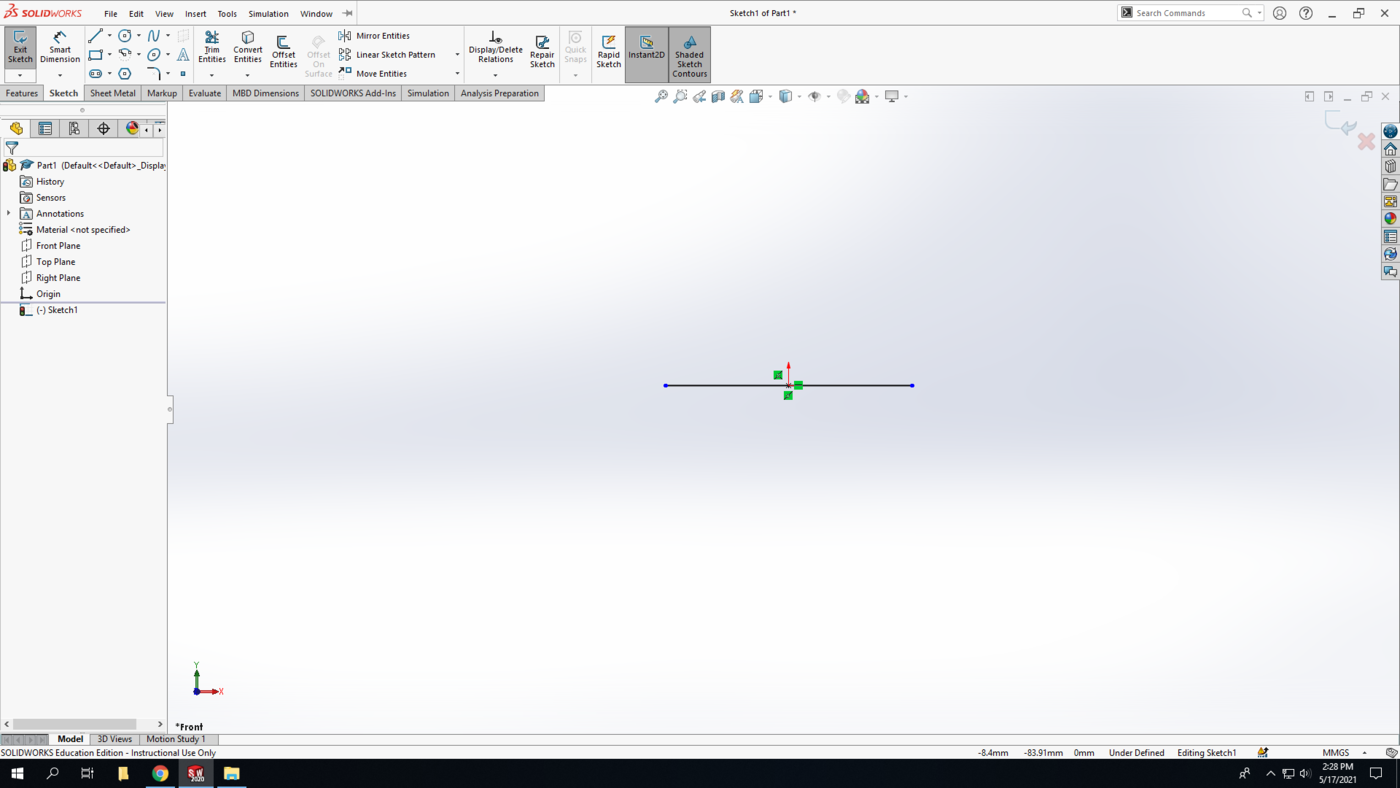Screen dimensions: 1400x788
Task: Open the Exit Sketch dropdown arrow
Action: [x=20, y=76]
